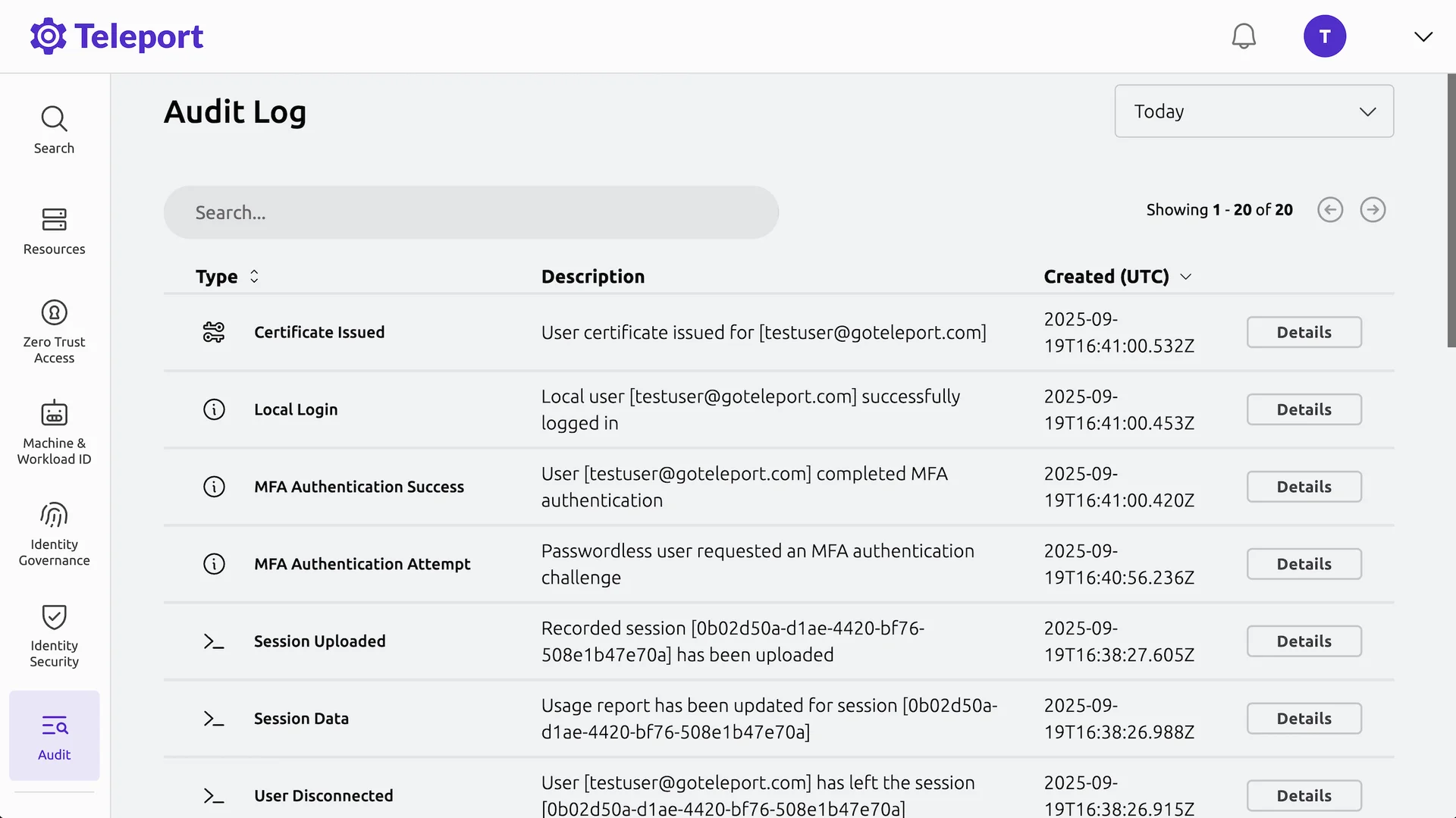Sort by Created (UTC) column

[x=1118, y=277]
